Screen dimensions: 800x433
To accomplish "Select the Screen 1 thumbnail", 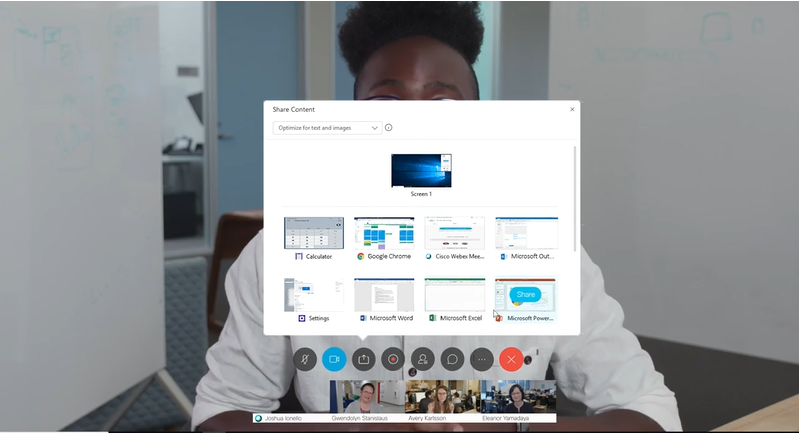I will [421, 171].
